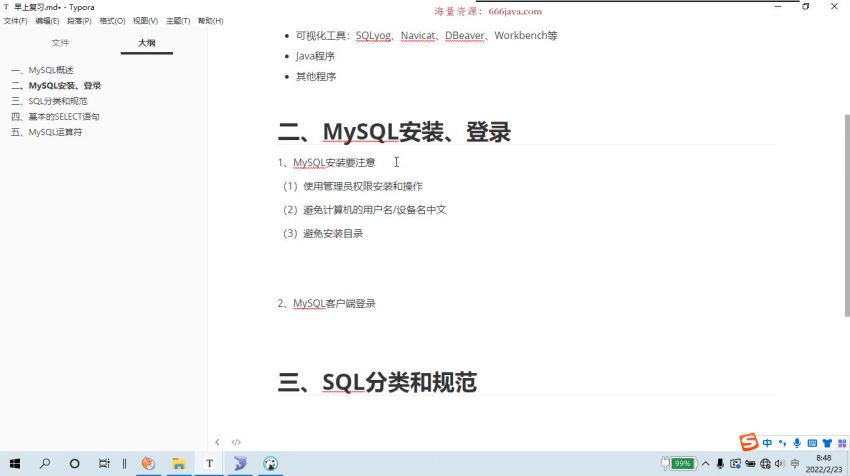Open the 主题(T) menu
Screen dimensions: 850x476
(x=178, y=21)
